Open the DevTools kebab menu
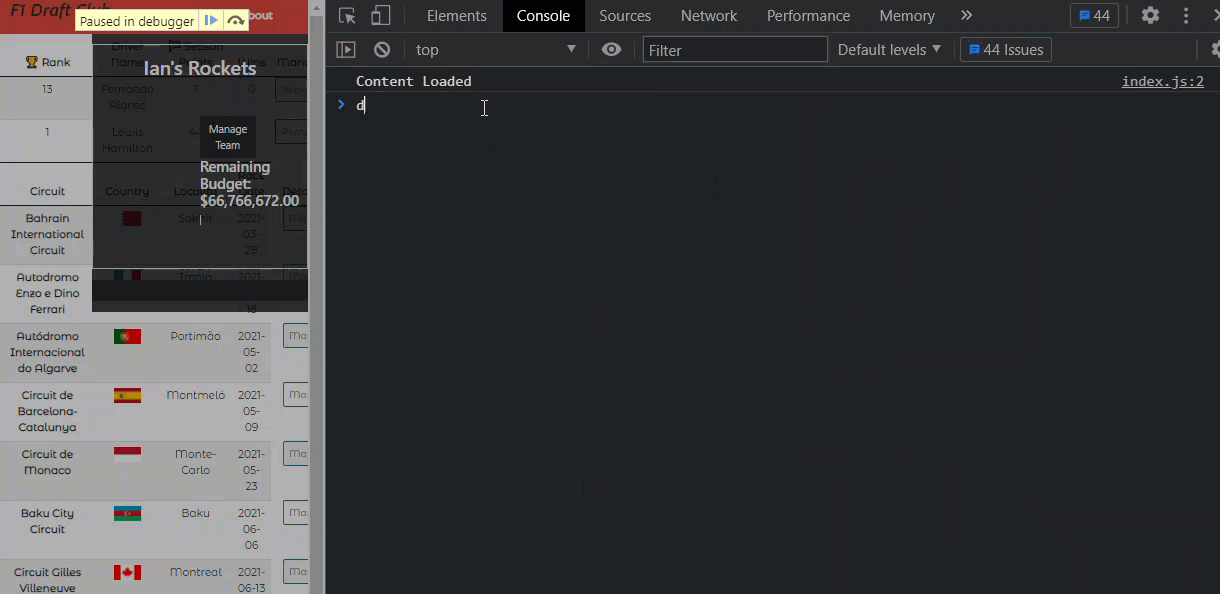 tap(1187, 15)
